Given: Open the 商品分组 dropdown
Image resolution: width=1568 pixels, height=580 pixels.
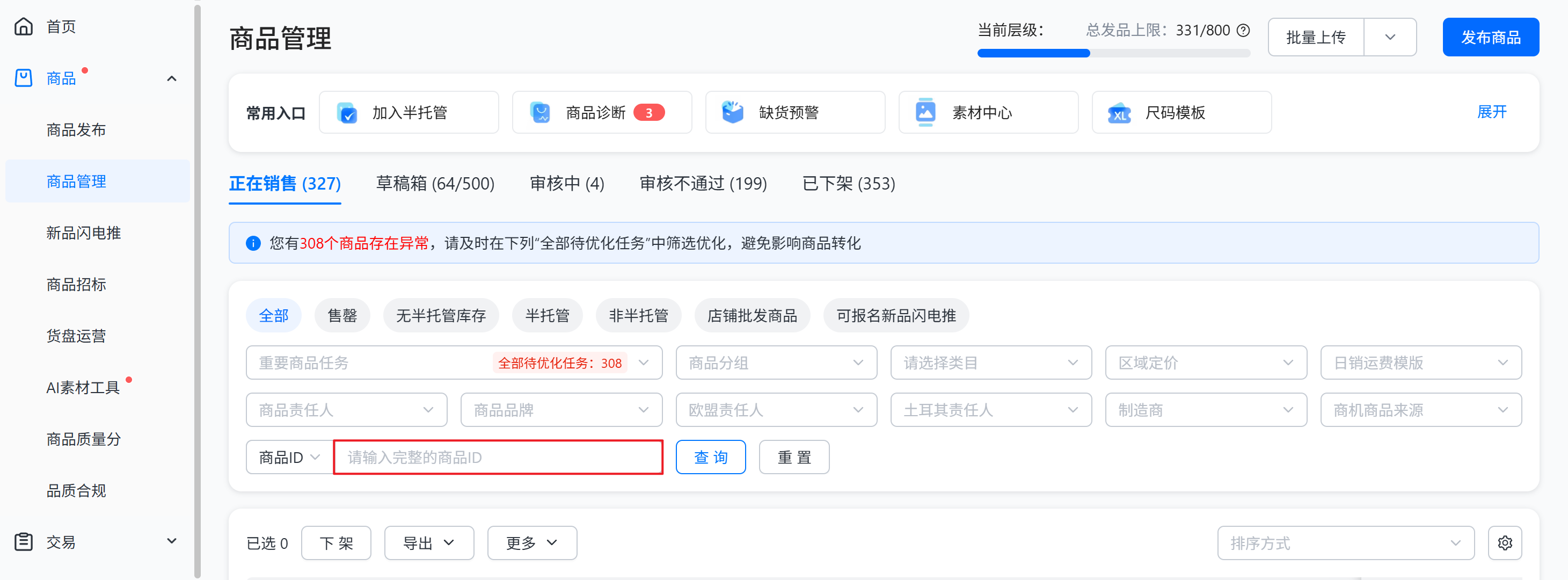Looking at the screenshot, I should [x=776, y=363].
